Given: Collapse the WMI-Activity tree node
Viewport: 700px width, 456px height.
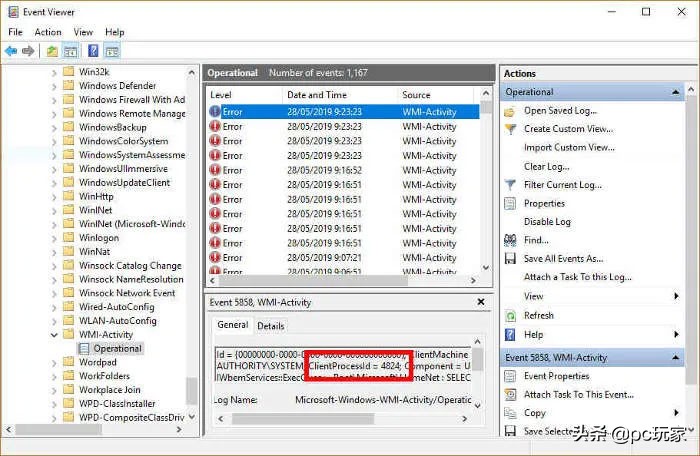Looking at the screenshot, I should (x=55, y=335).
